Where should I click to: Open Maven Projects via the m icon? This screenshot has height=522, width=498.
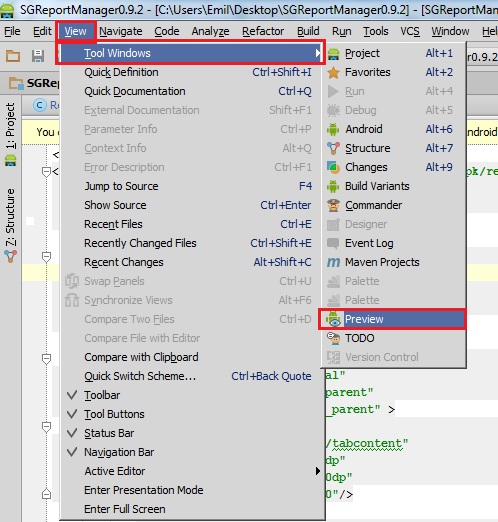point(333,262)
